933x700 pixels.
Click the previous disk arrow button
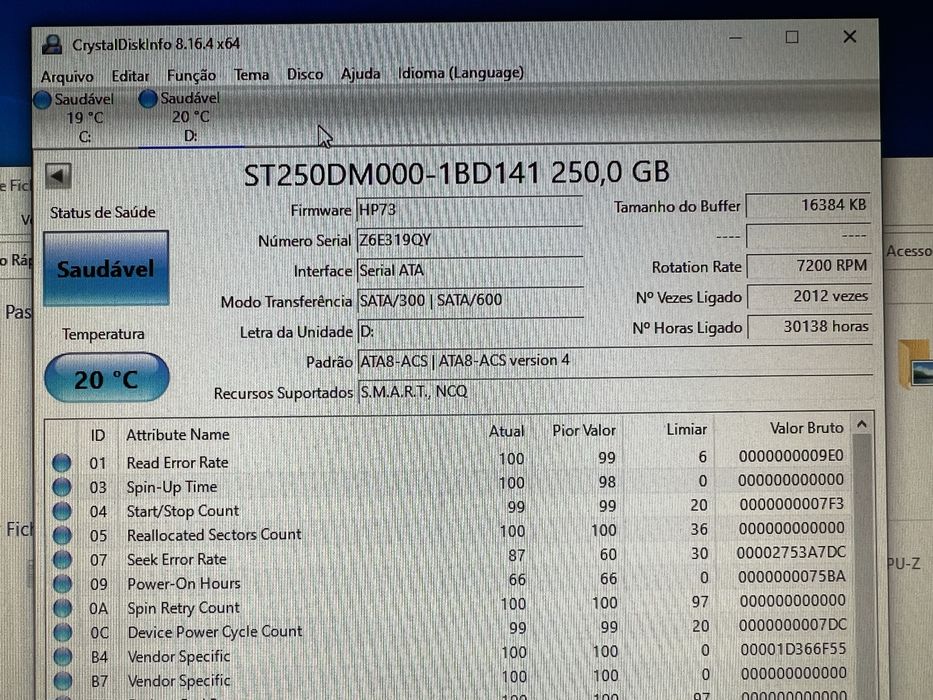coord(58,176)
